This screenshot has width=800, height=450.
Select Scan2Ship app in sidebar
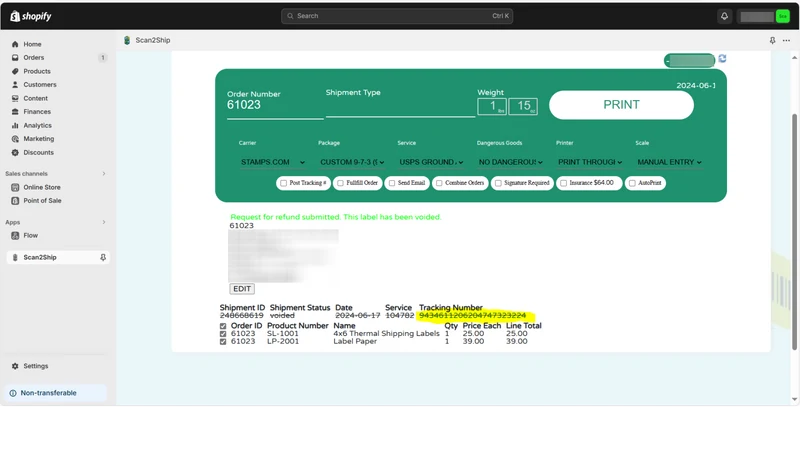click(x=58, y=258)
